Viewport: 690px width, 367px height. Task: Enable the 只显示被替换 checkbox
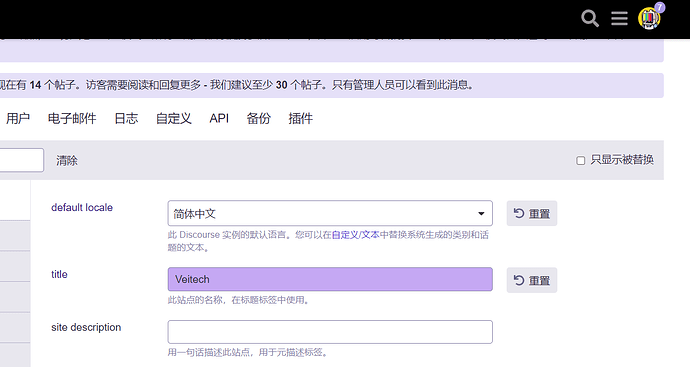[580, 161]
